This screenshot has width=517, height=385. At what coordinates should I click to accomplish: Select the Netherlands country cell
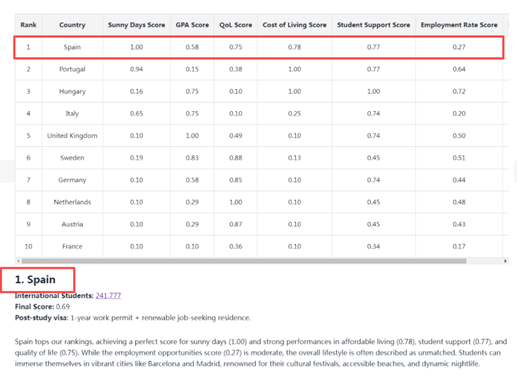[72, 202]
